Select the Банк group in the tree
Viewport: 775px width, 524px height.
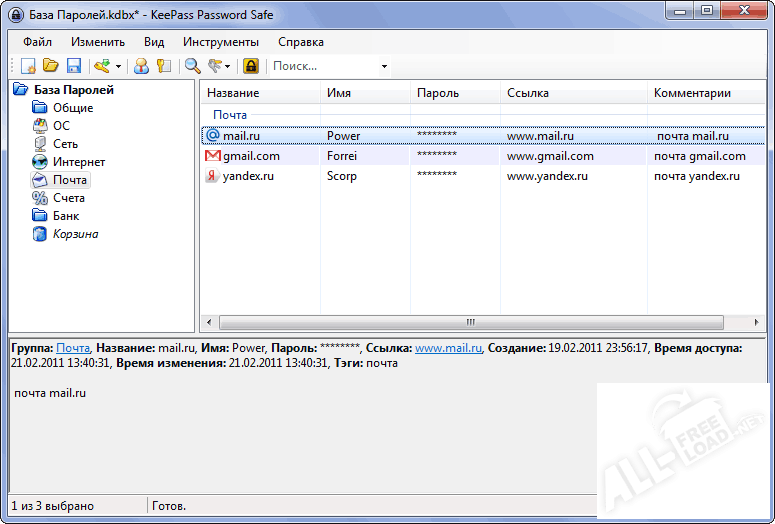[x=66, y=216]
